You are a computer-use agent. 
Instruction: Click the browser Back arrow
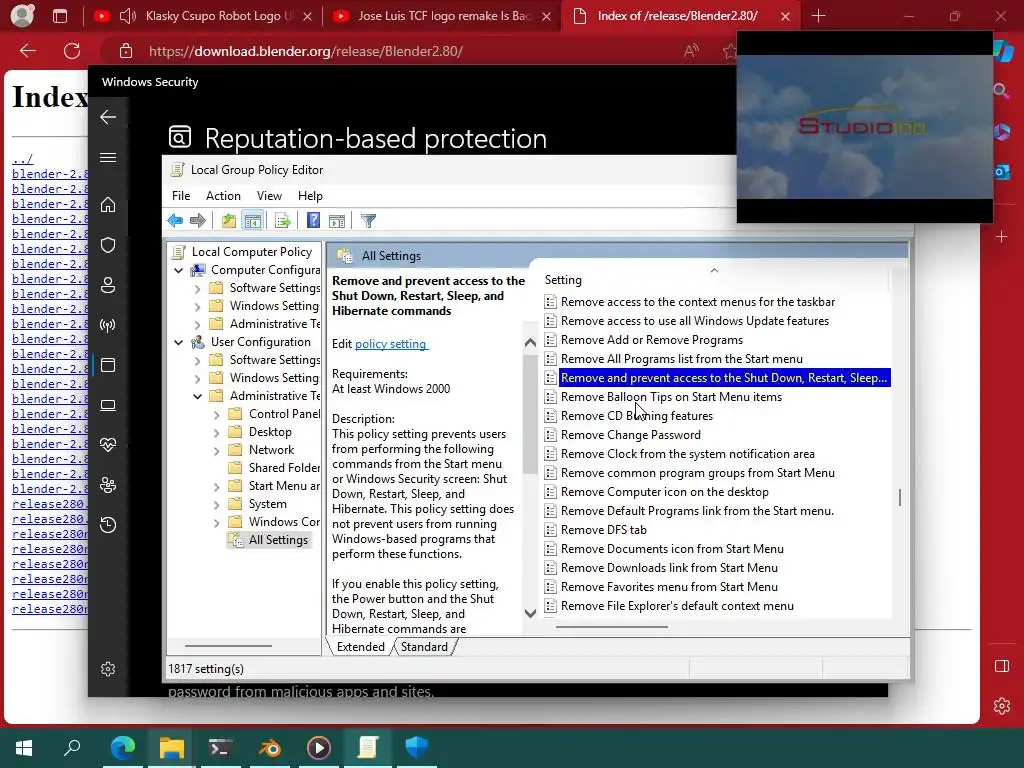[x=27, y=51]
